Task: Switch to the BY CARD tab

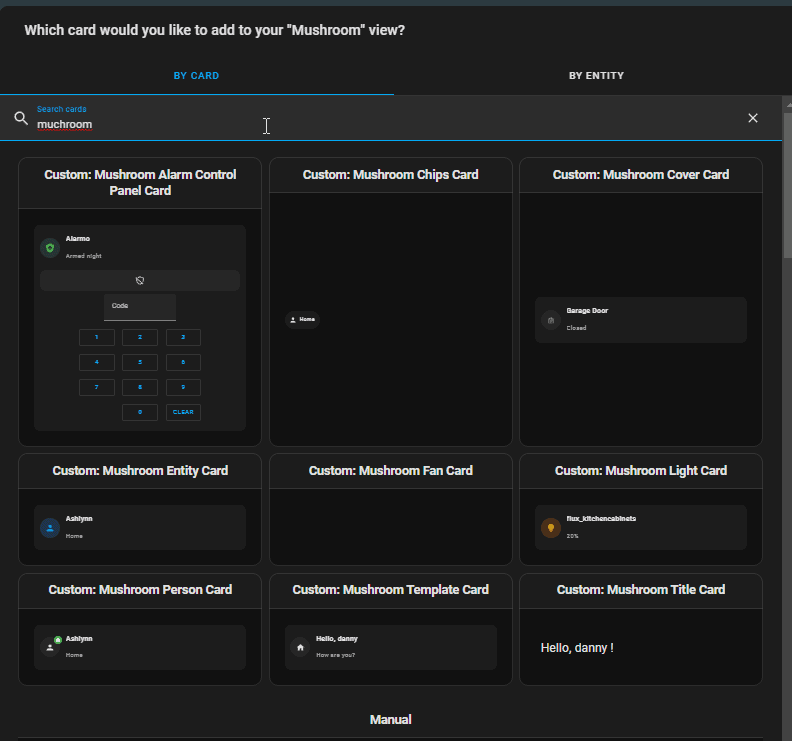Action: tap(196, 76)
